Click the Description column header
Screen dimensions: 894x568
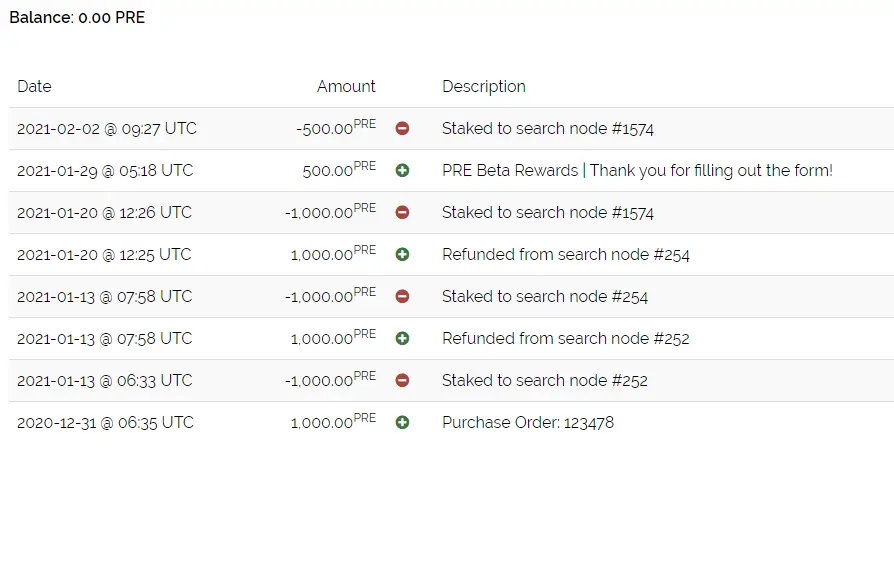coord(483,87)
